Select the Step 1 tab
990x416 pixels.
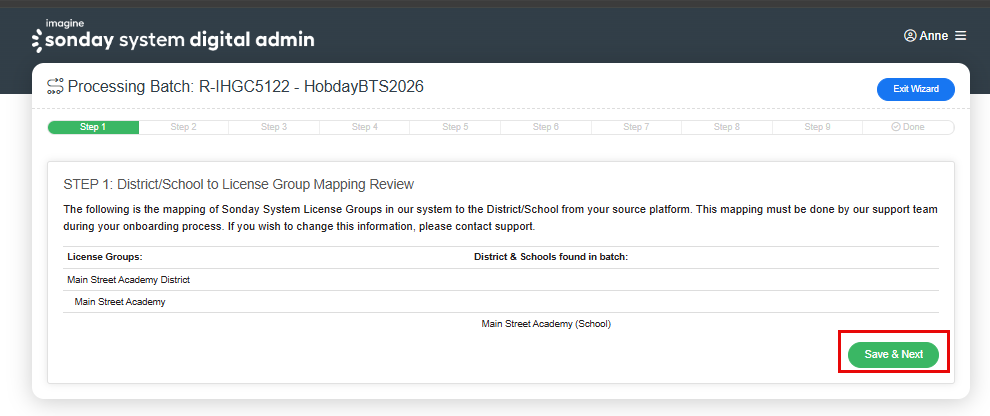point(93,127)
